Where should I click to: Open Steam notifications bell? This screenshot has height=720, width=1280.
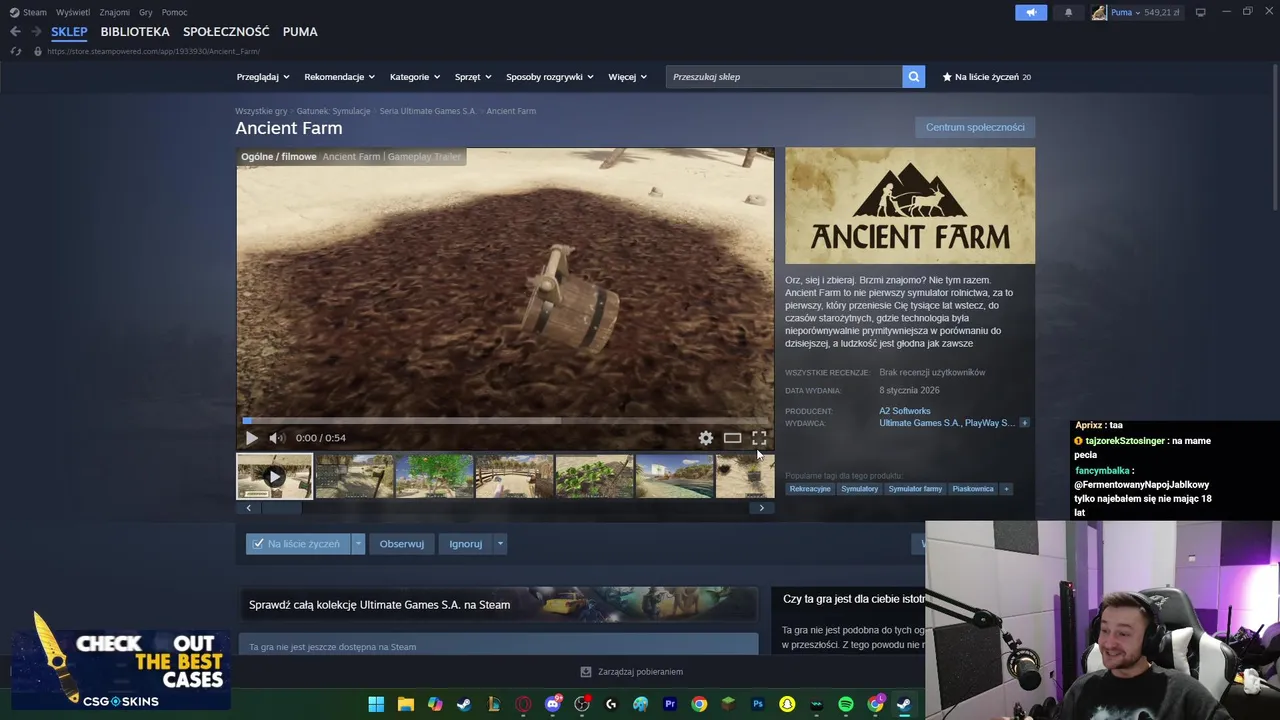point(1068,13)
